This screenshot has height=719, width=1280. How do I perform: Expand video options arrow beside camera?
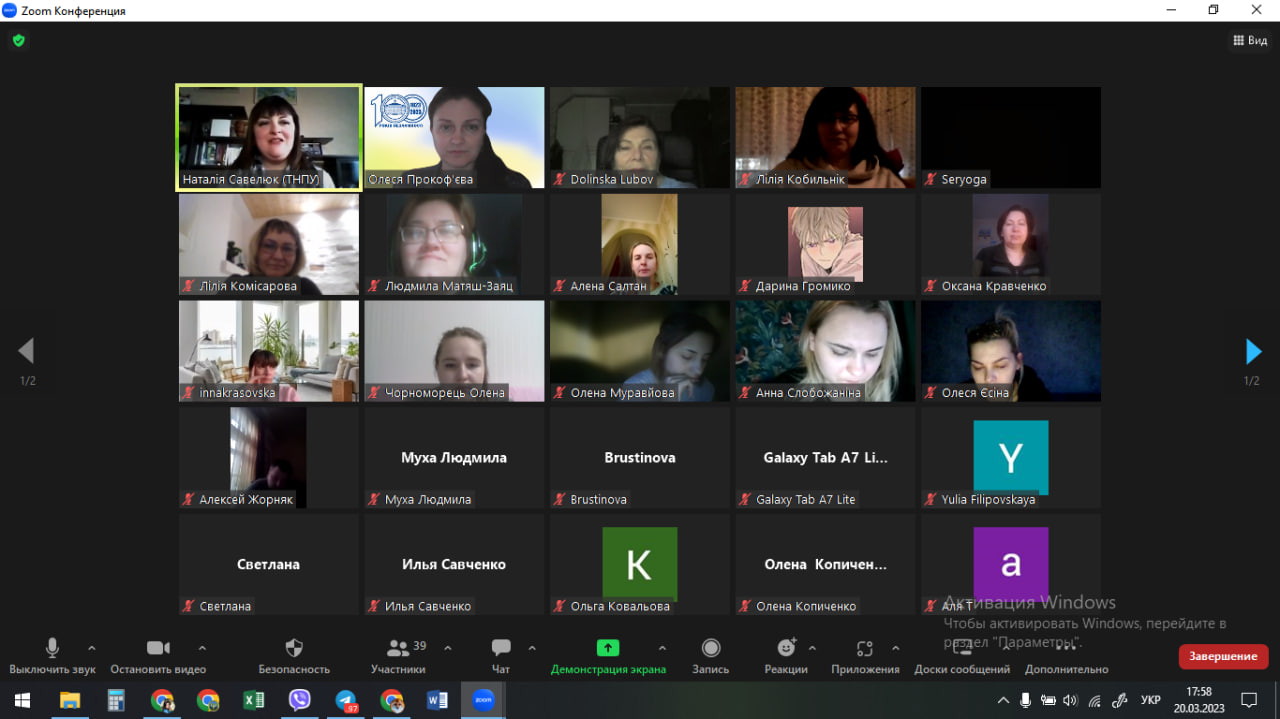coord(202,647)
